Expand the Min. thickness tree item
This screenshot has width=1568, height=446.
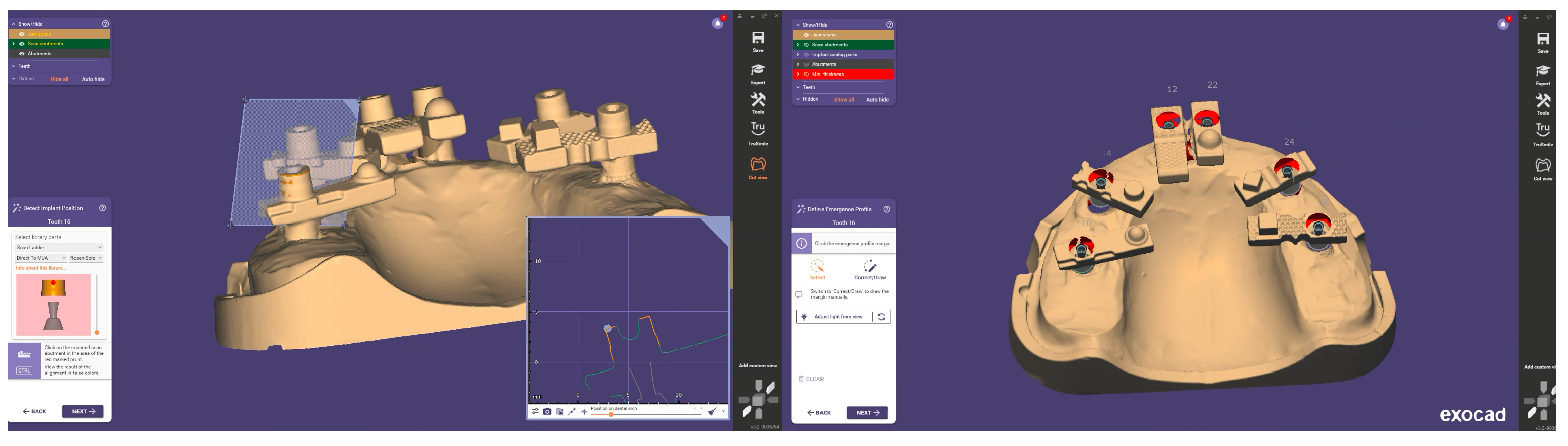pyautogui.click(x=798, y=75)
